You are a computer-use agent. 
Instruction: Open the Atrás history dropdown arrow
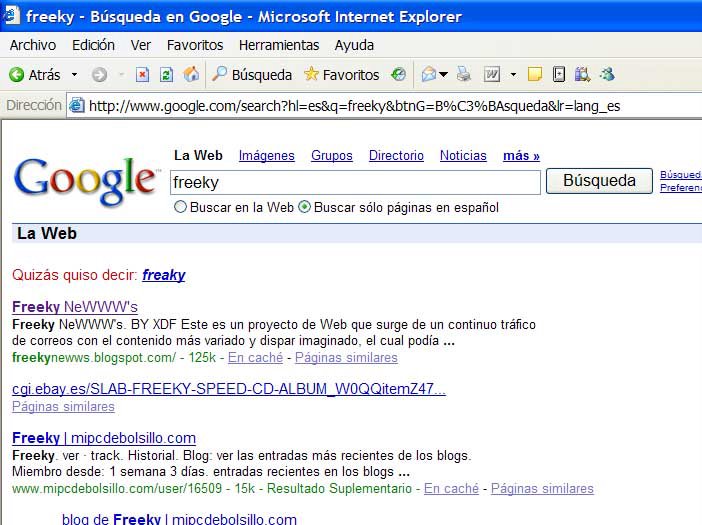click(74, 75)
